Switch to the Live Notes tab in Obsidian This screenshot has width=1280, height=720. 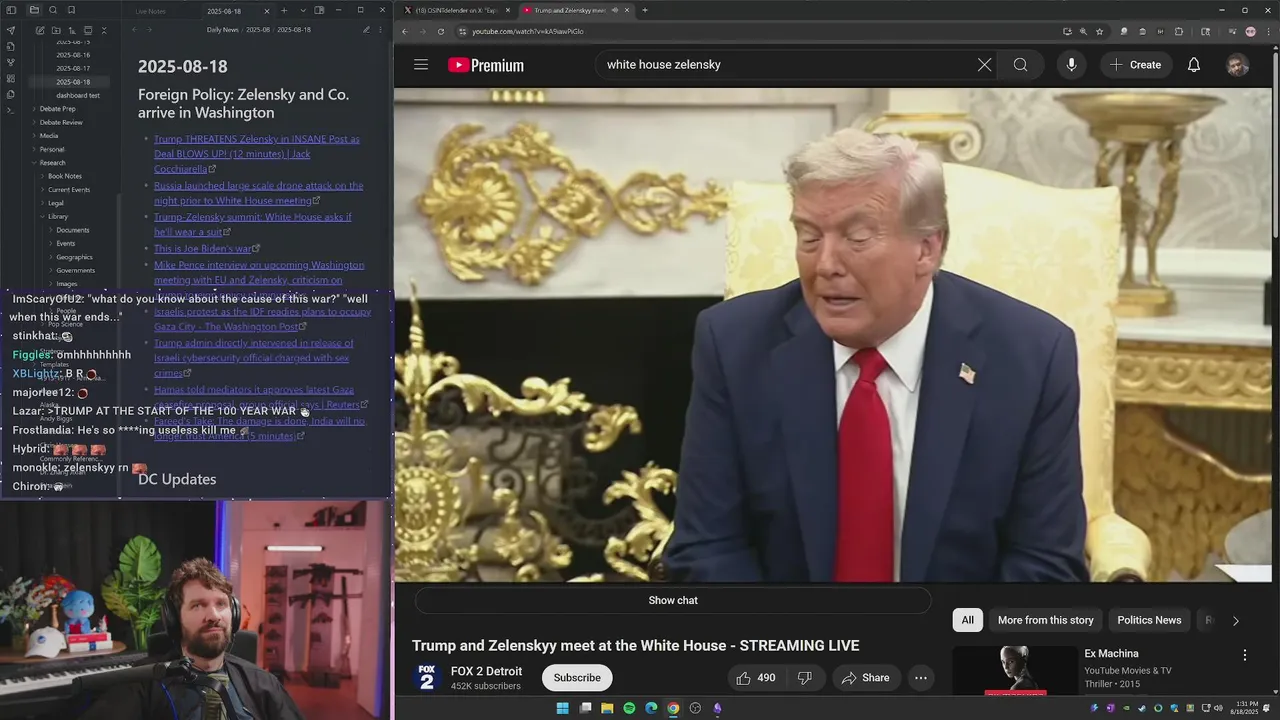[x=151, y=11]
